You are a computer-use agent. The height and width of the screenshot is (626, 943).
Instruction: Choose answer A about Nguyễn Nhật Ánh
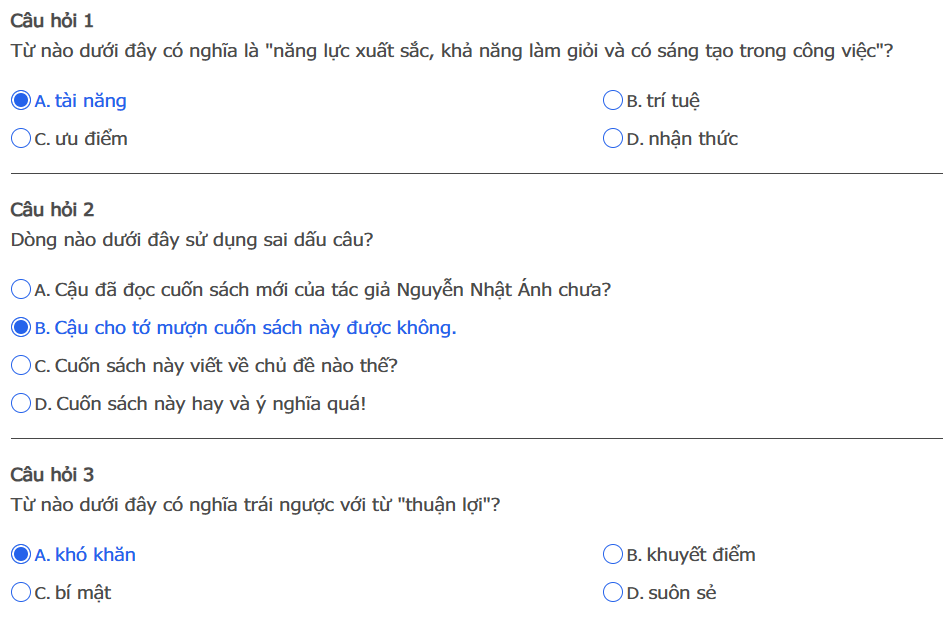(x=21, y=290)
